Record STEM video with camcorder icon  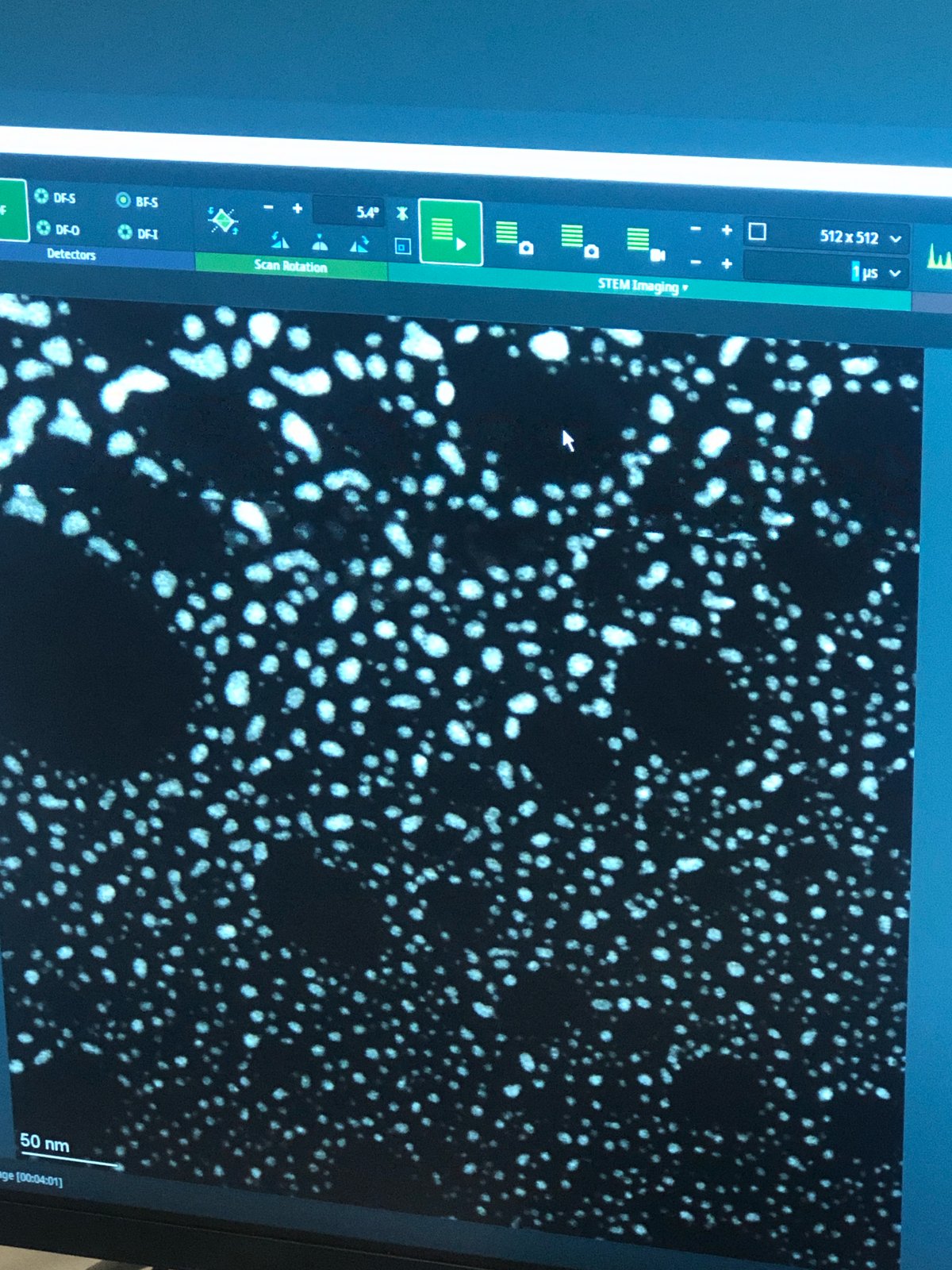pos(645,244)
